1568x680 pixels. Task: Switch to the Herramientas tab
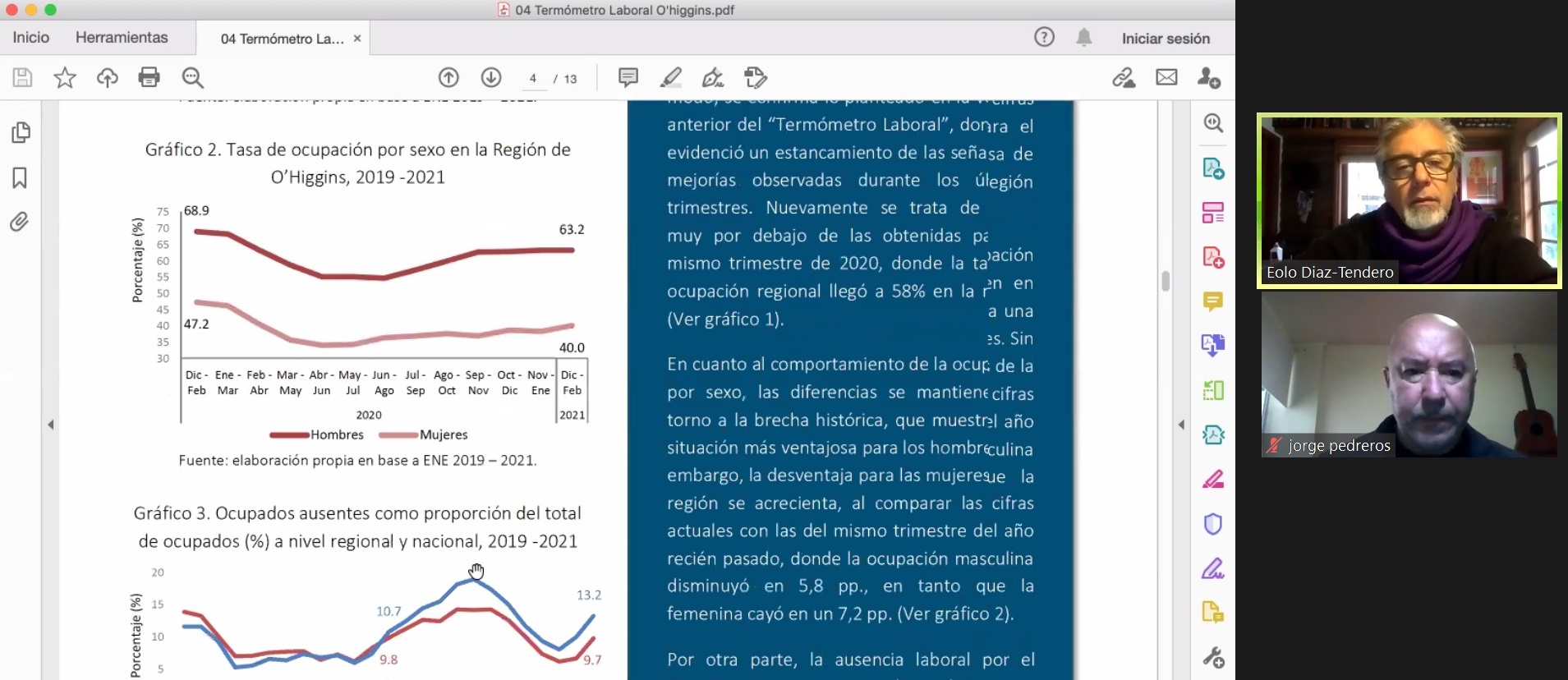[122, 38]
